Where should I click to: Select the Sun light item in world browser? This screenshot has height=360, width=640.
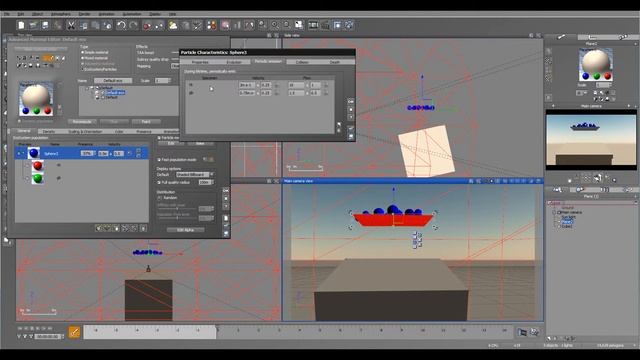(568, 217)
